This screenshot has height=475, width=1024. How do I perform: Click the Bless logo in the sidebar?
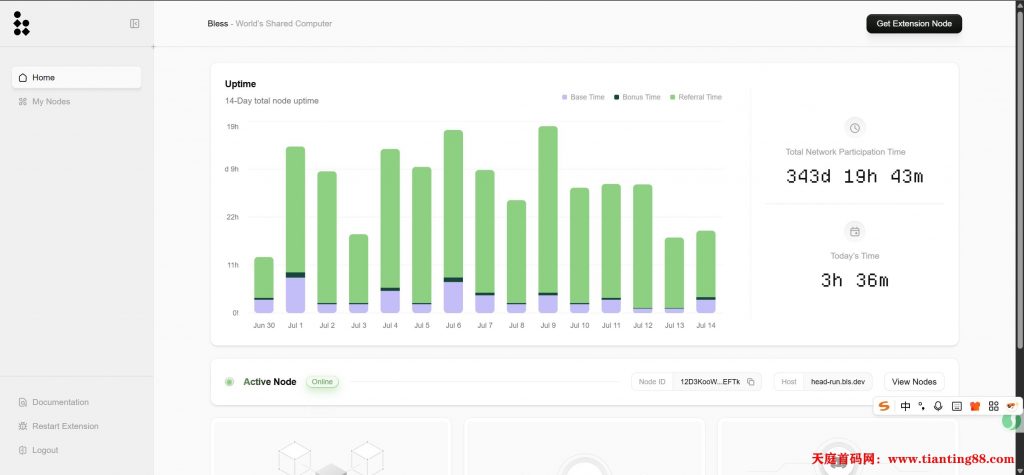(21, 24)
